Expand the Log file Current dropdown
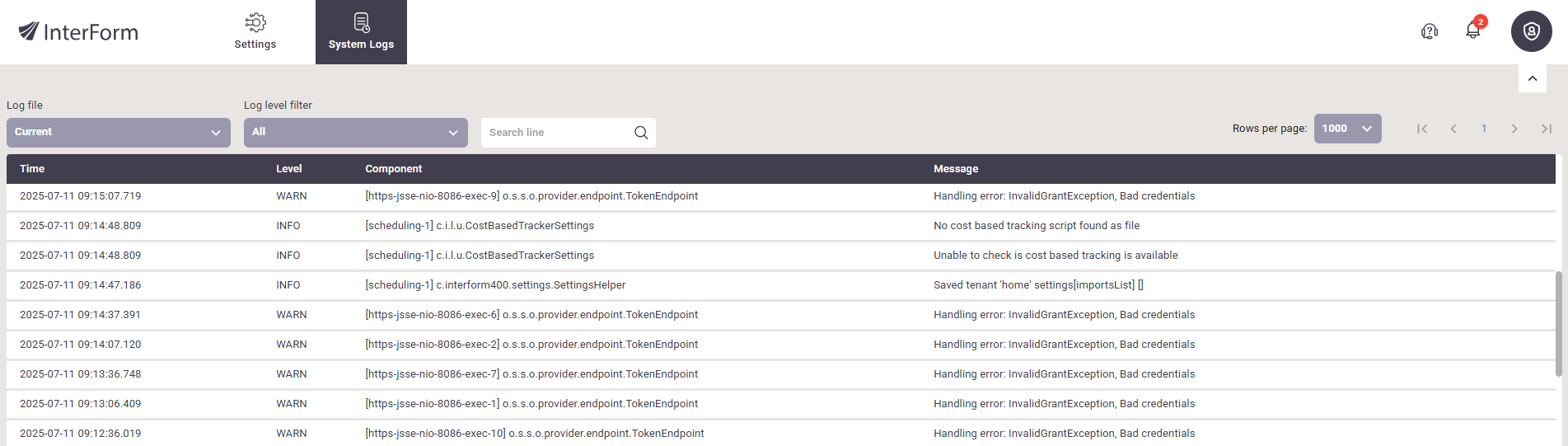The width and height of the screenshot is (1568, 446). (x=119, y=133)
